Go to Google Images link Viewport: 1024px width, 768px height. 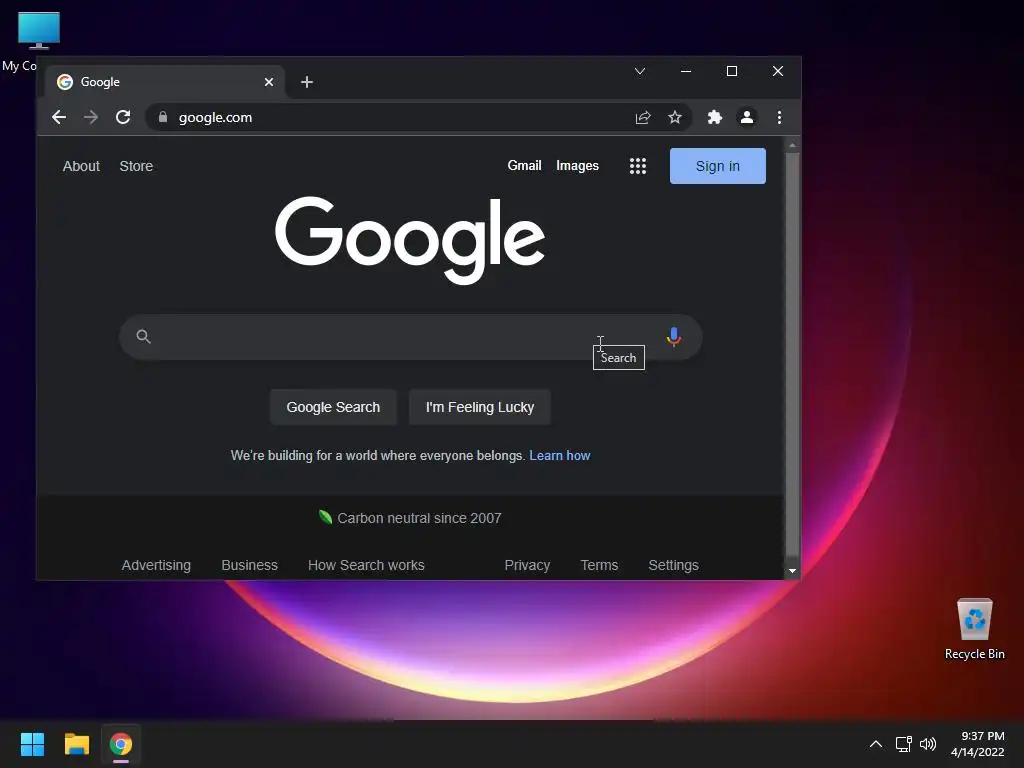tap(577, 165)
